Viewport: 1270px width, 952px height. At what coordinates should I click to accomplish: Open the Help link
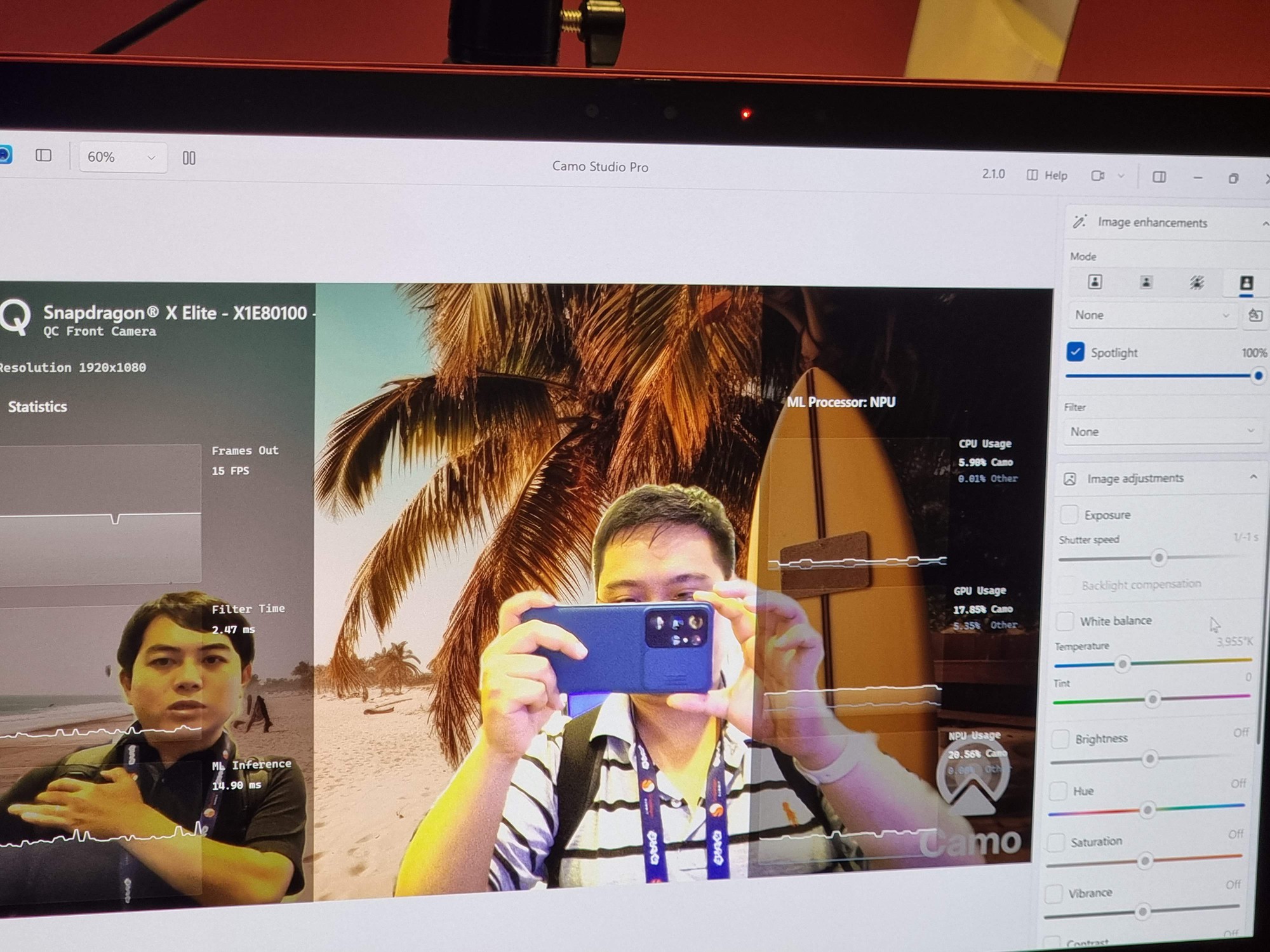1047,175
